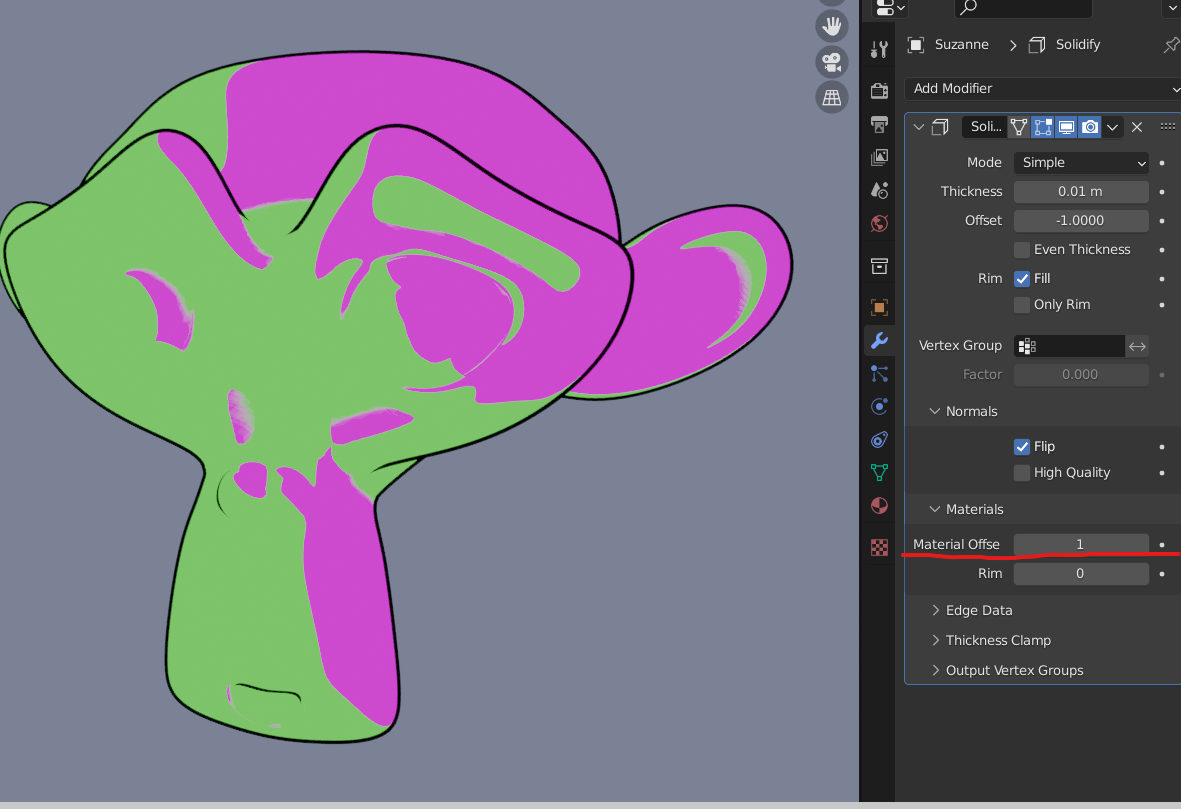Open the Scene properties tab

[x=879, y=191]
